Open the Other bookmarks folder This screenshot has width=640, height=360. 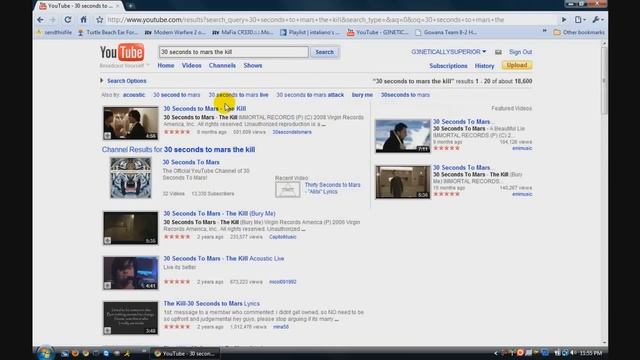point(579,32)
